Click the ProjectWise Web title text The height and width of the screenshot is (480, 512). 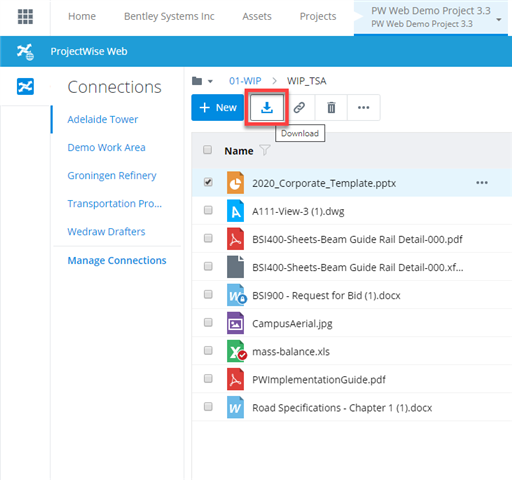89,51
